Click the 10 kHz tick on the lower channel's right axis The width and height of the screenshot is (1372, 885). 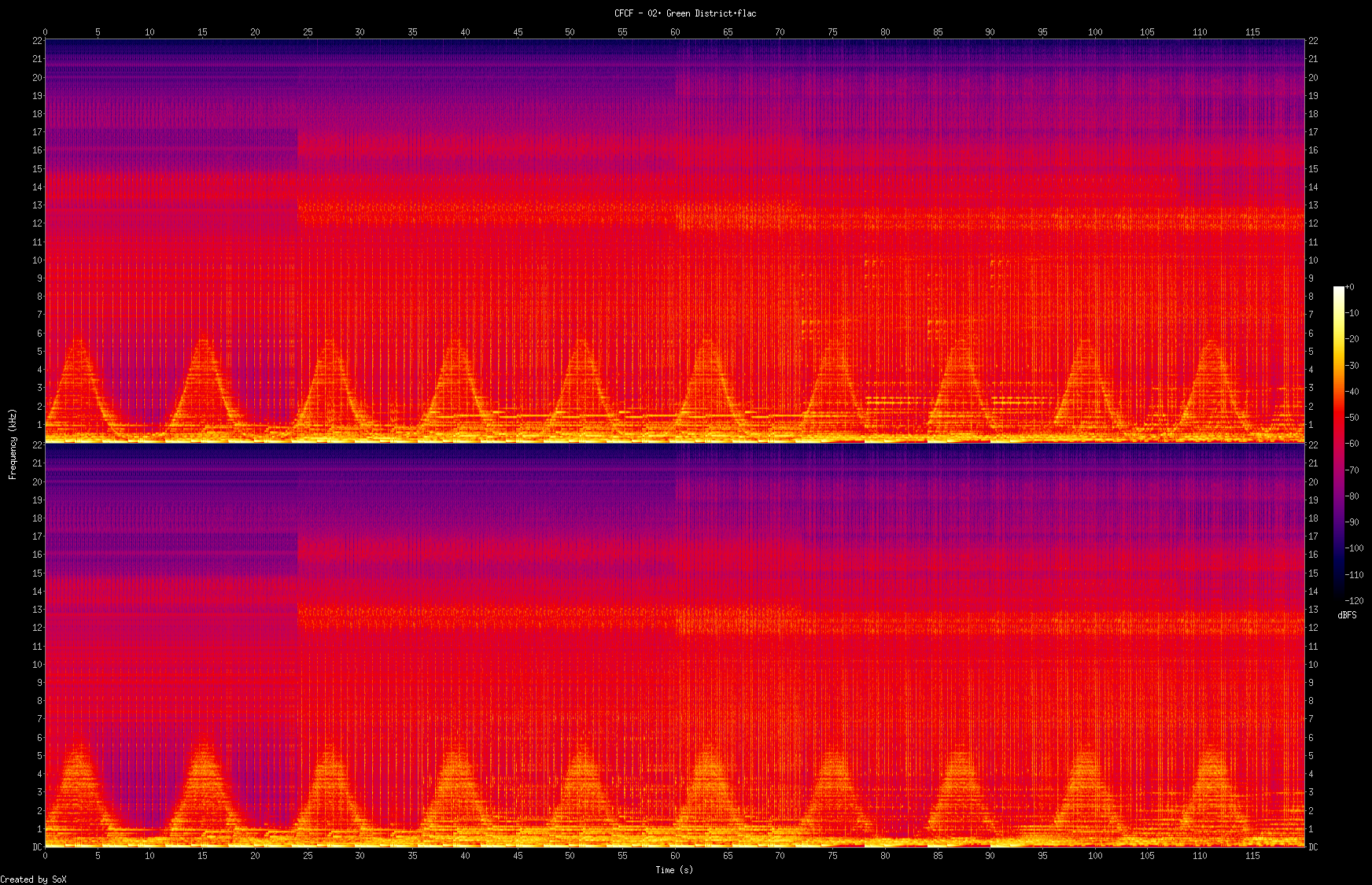[1313, 665]
